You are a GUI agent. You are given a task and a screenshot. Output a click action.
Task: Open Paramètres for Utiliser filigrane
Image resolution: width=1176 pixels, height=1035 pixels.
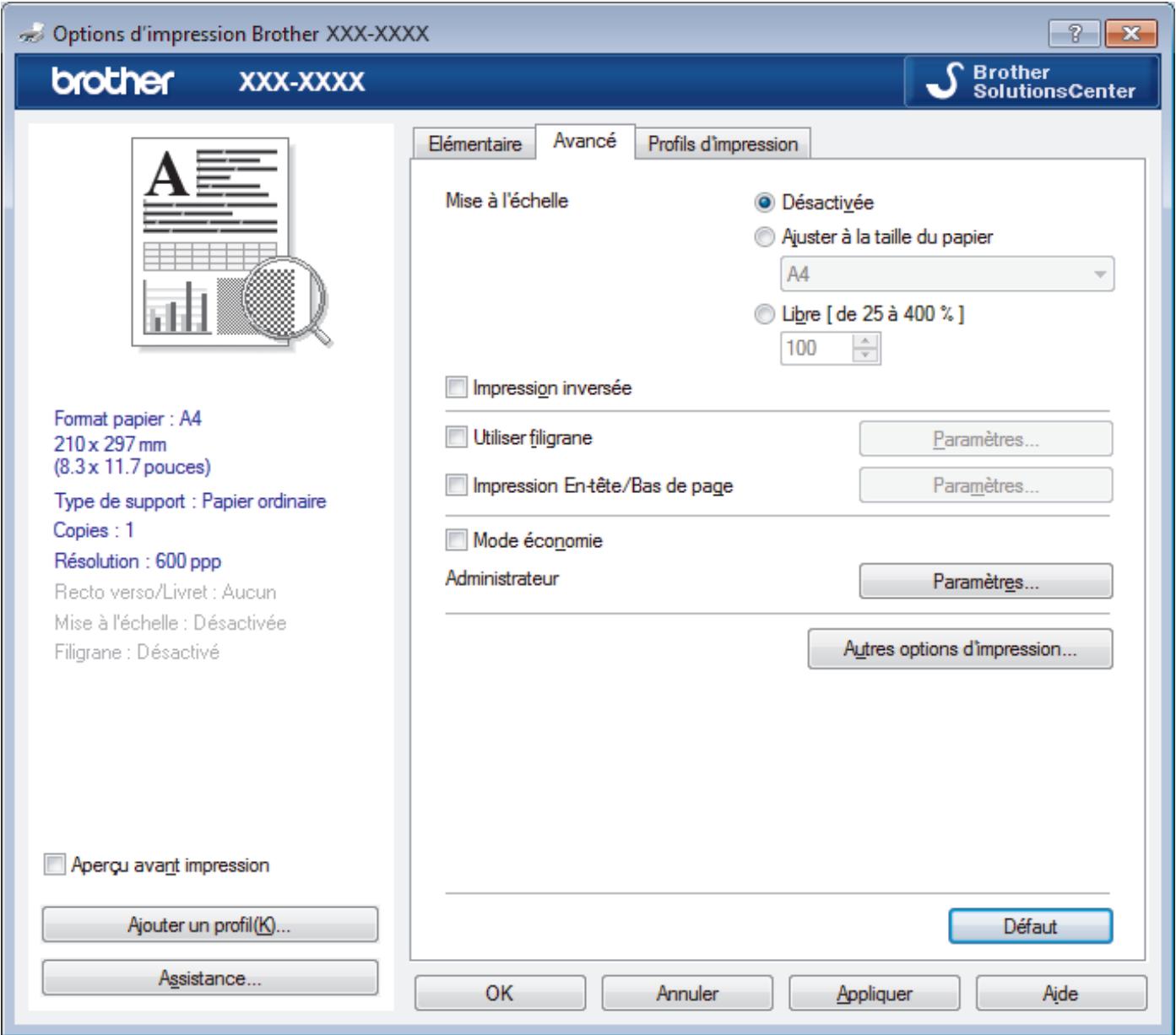(986, 439)
